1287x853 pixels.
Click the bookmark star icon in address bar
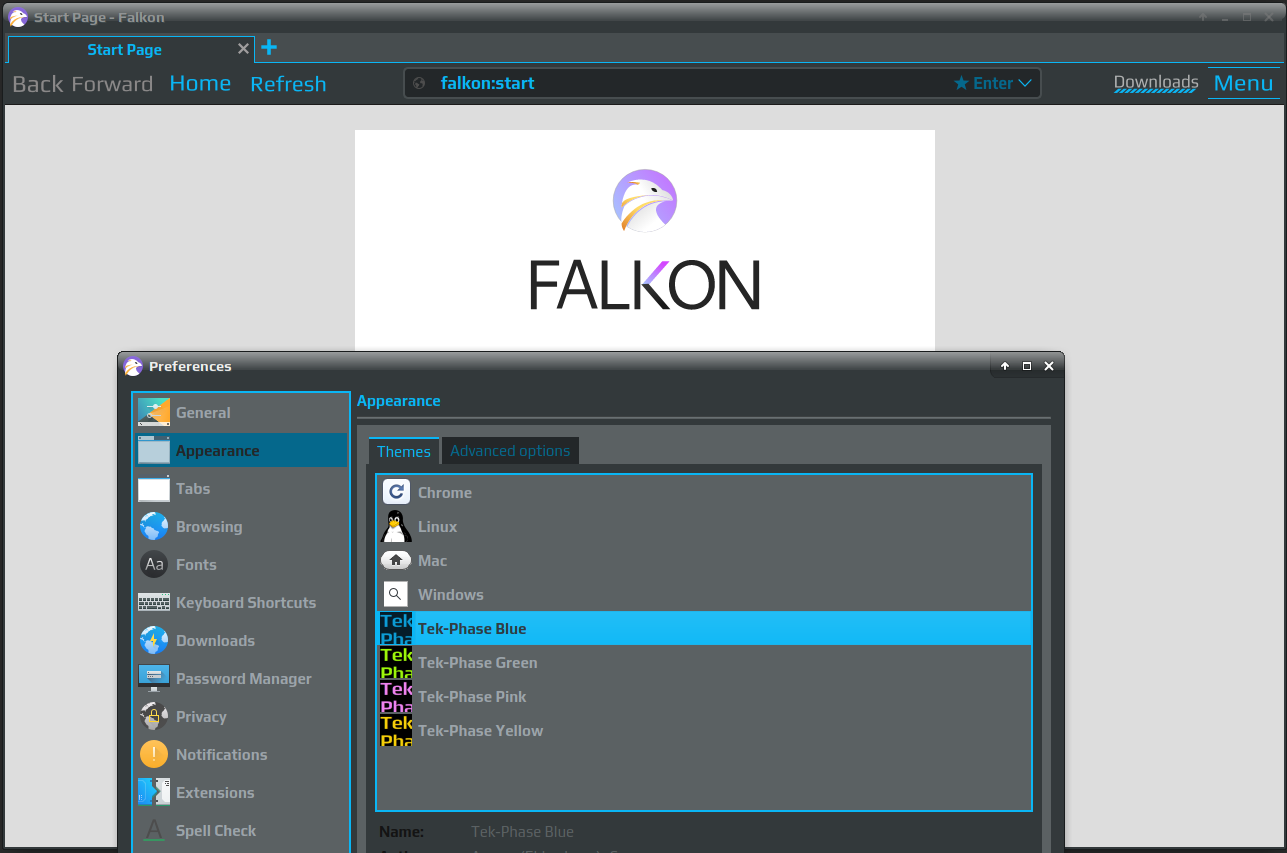[x=961, y=83]
